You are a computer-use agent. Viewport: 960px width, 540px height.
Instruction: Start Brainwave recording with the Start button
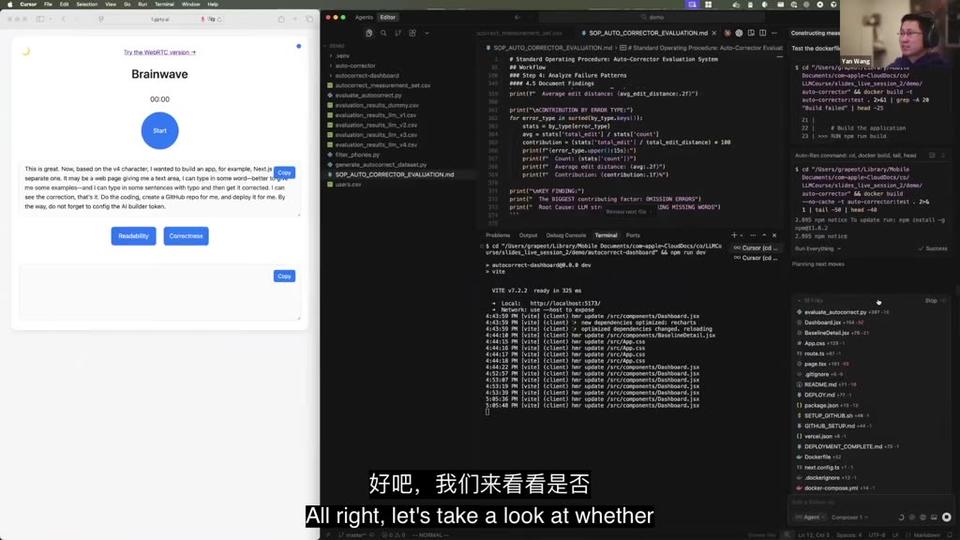point(160,130)
